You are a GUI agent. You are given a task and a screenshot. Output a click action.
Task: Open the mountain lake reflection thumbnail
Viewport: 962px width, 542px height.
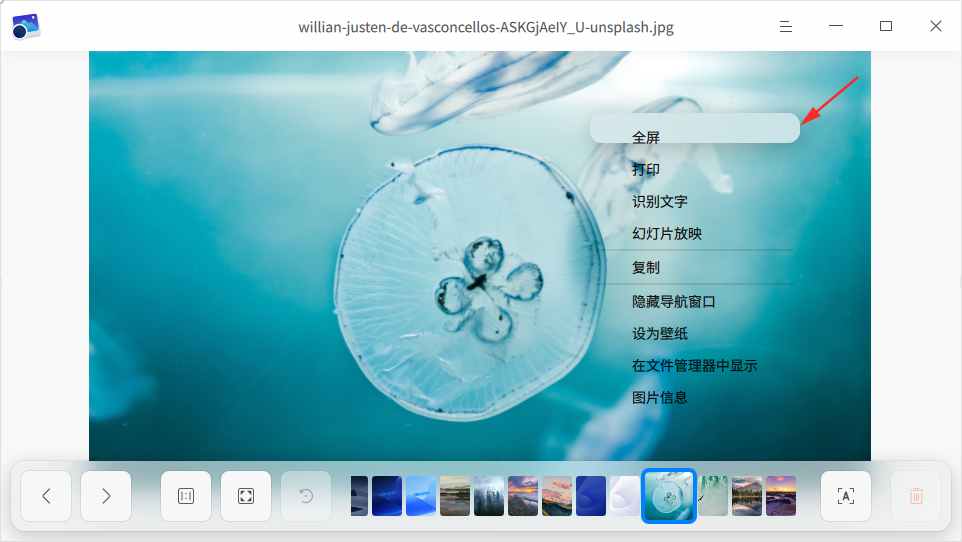(747, 496)
